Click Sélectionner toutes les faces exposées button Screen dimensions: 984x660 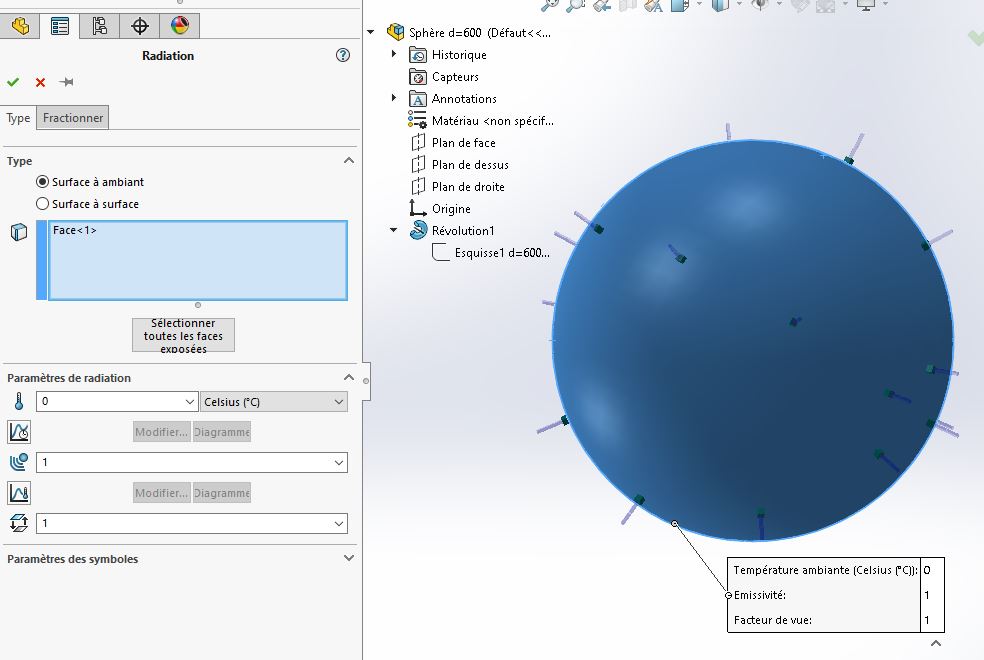point(183,335)
